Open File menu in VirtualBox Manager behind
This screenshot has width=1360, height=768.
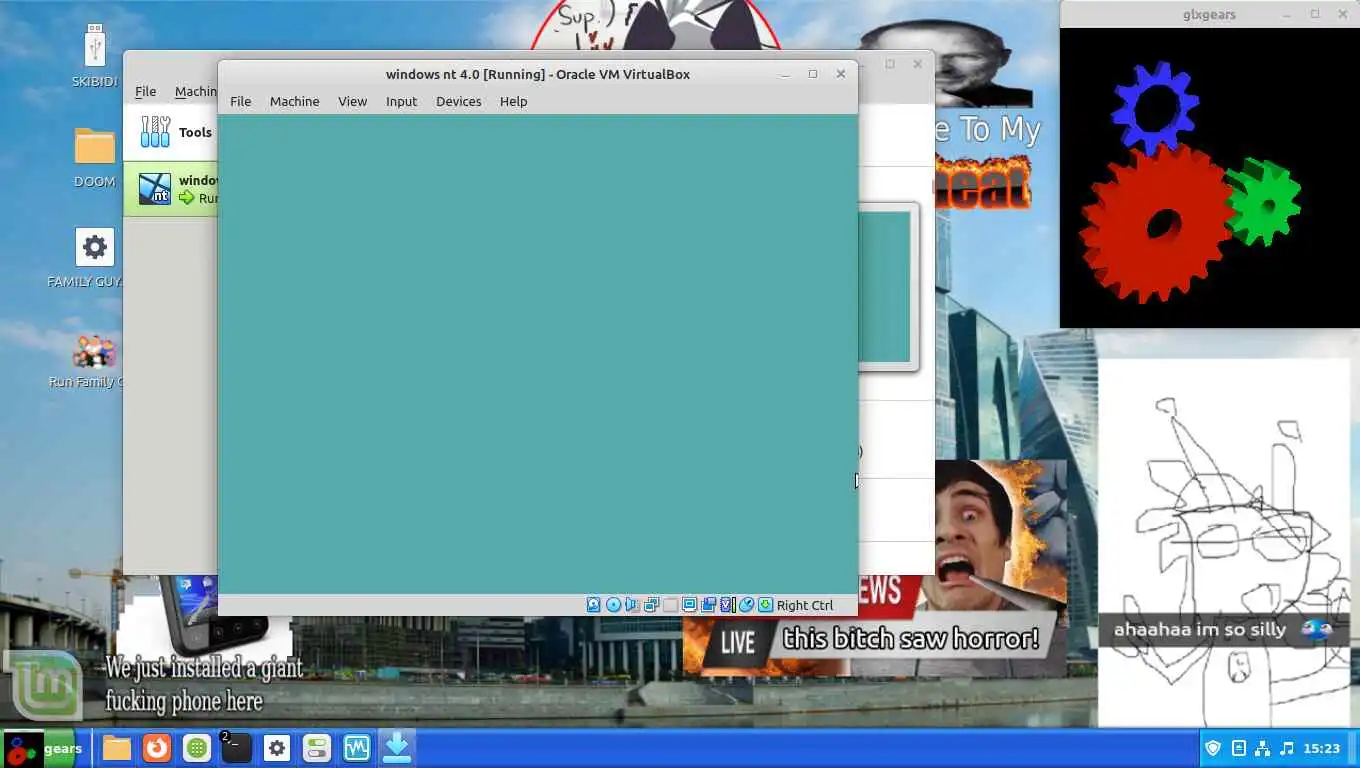point(145,91)
